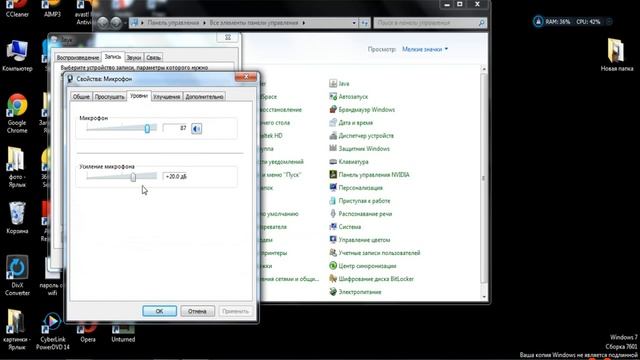
Task: Open Центр синхронизации icon
Action: tap(363, 266)
